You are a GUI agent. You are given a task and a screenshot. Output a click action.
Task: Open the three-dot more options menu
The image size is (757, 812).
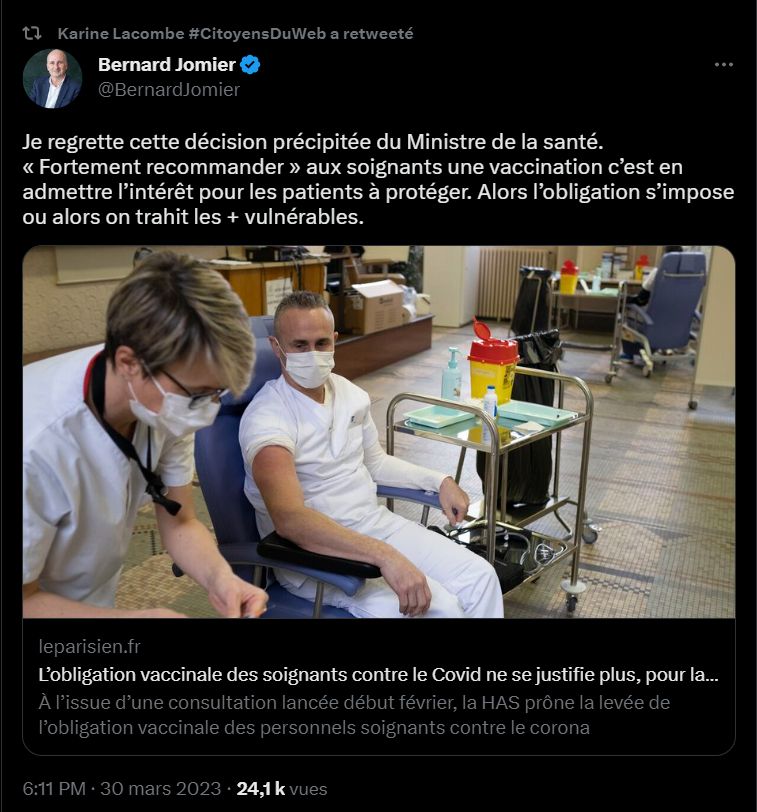click(723, 65)
